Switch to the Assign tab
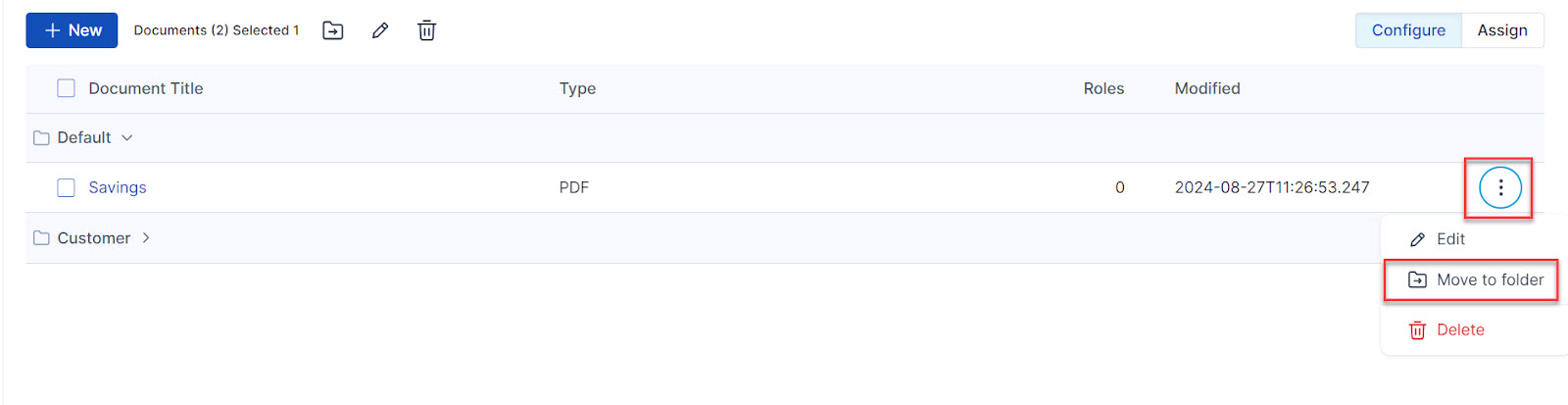This screenshot has width=1568, height=405. (x=1502, y=30)
